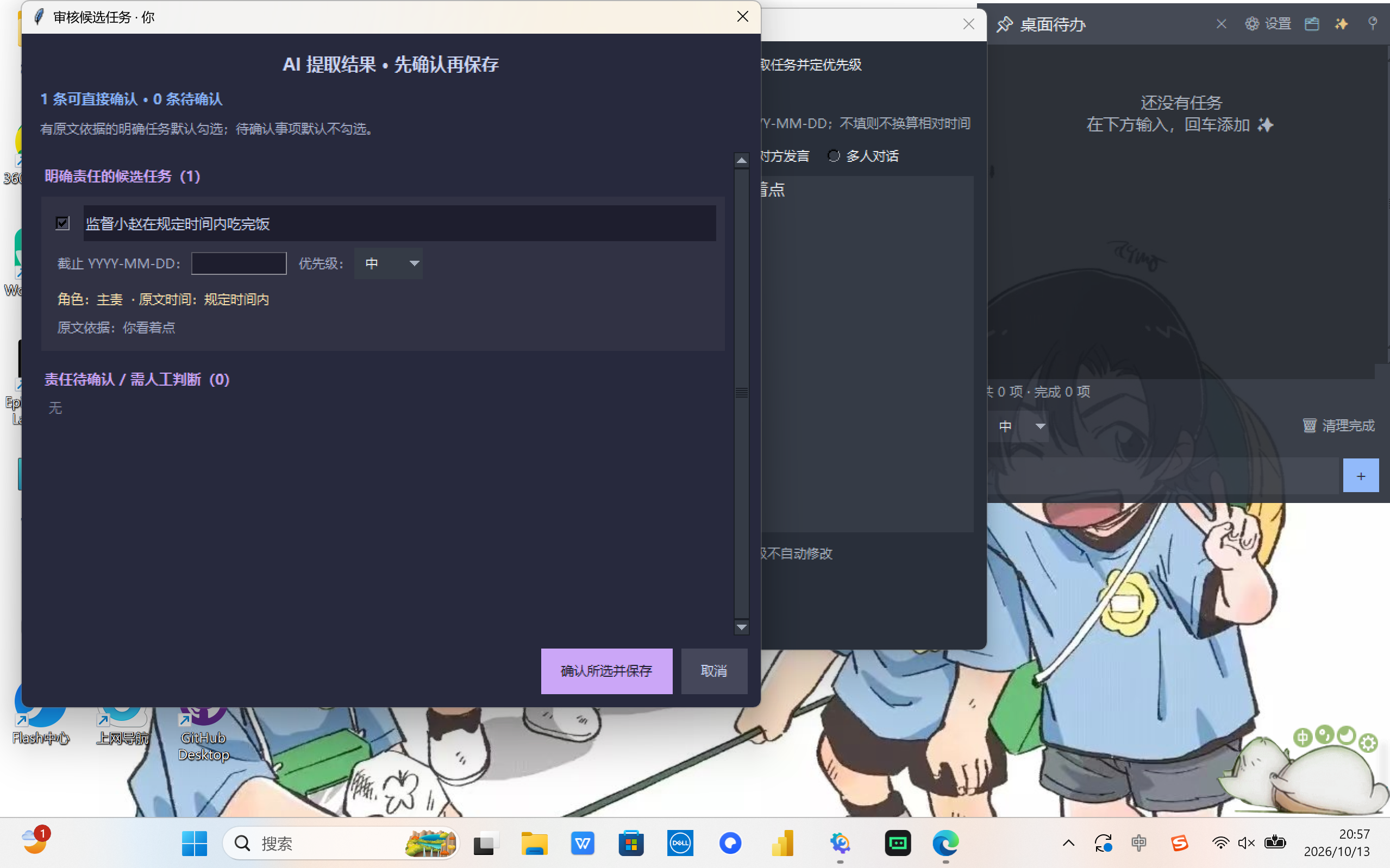Click the heading 明确责任的候选任务 (1)
The height and width of the screenshot is (868, 1390).
[x=122, y=176]
